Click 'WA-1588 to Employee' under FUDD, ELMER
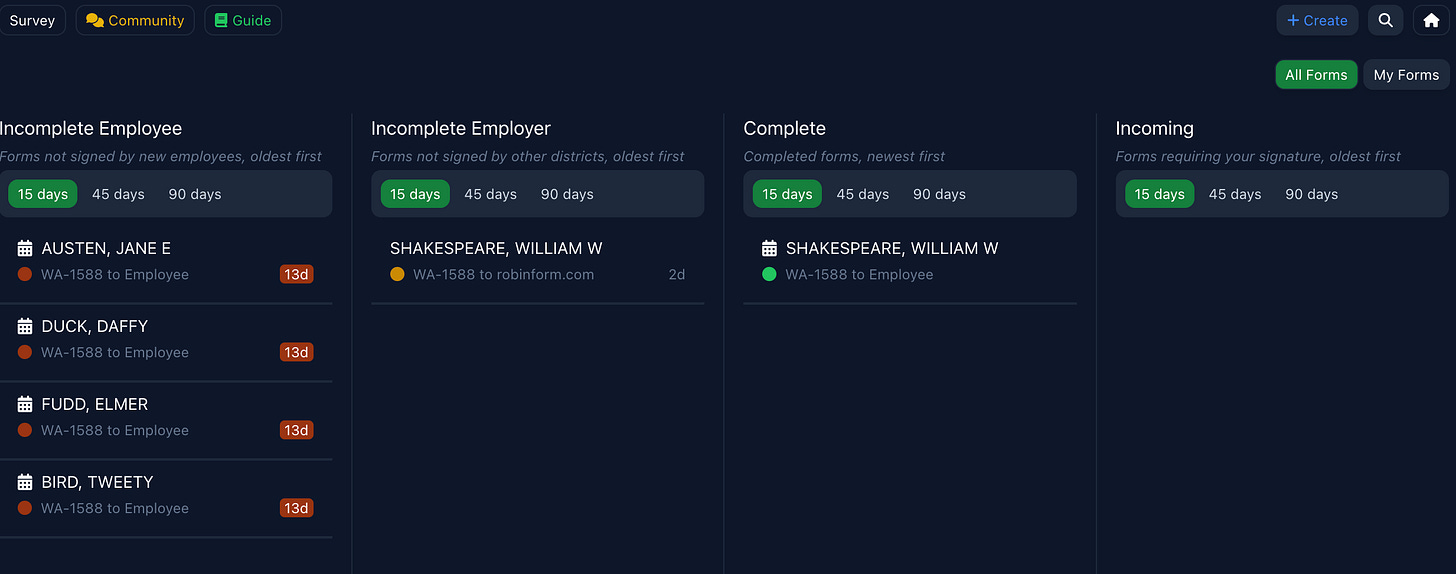1456x574 pixels. (x=115, y=430)
